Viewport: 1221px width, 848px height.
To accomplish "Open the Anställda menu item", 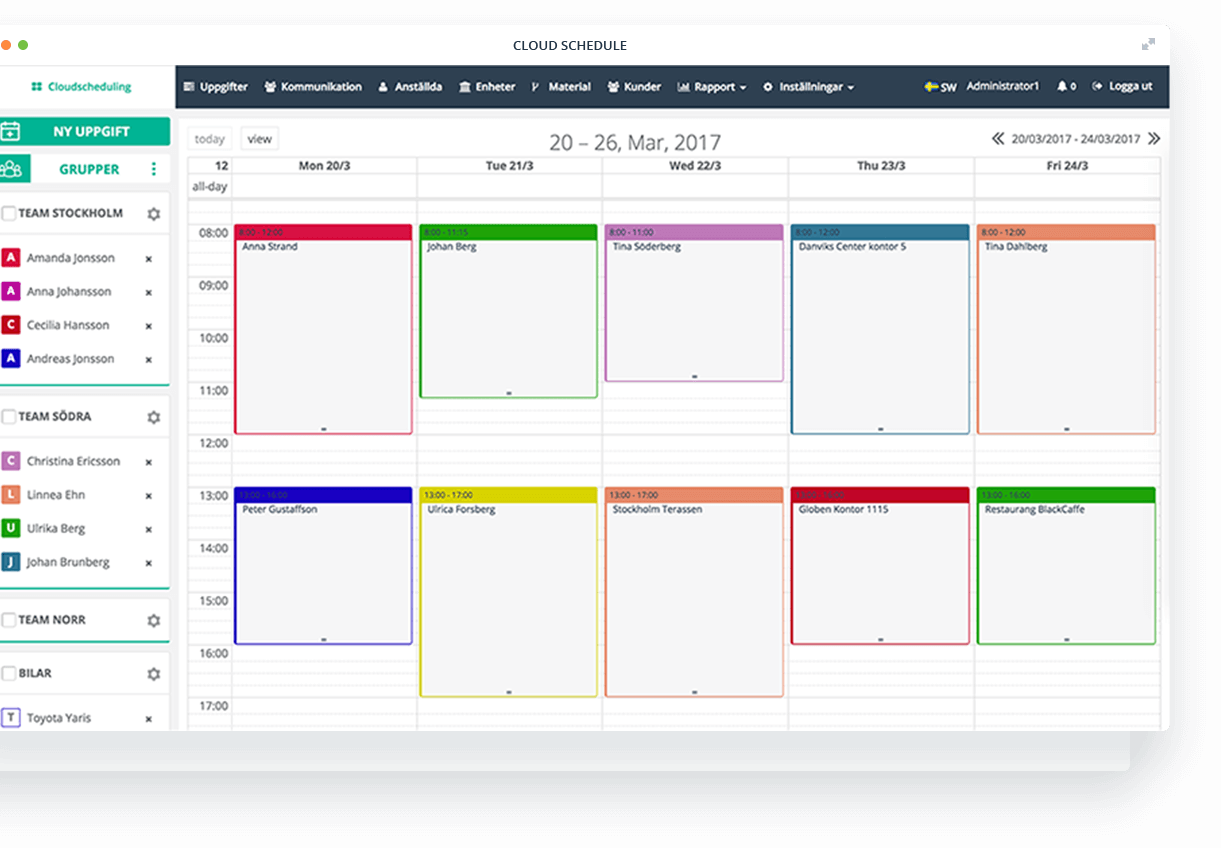I will pyautogui.click(x=410, y=87).
